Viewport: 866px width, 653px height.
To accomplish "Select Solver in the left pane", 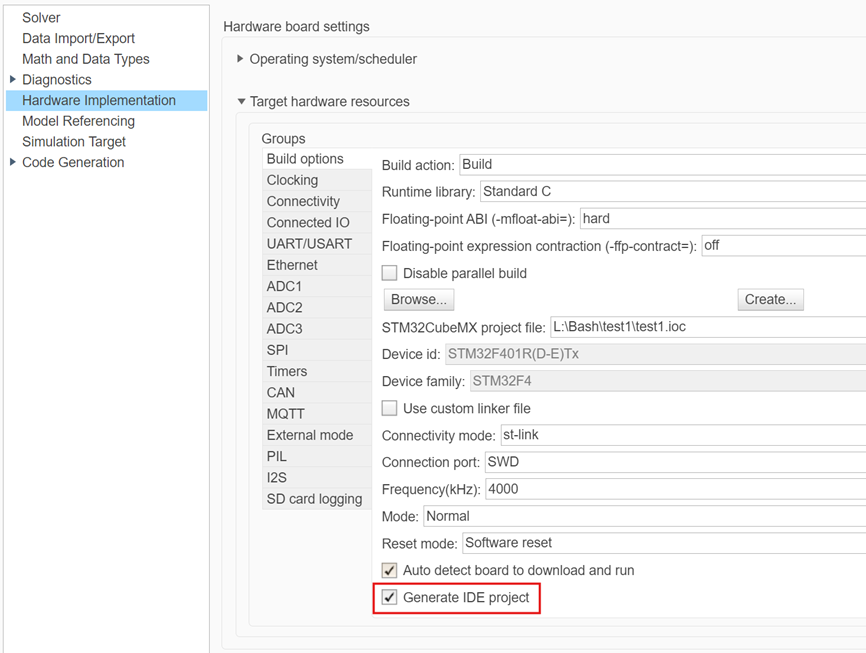I will [41, 17].
